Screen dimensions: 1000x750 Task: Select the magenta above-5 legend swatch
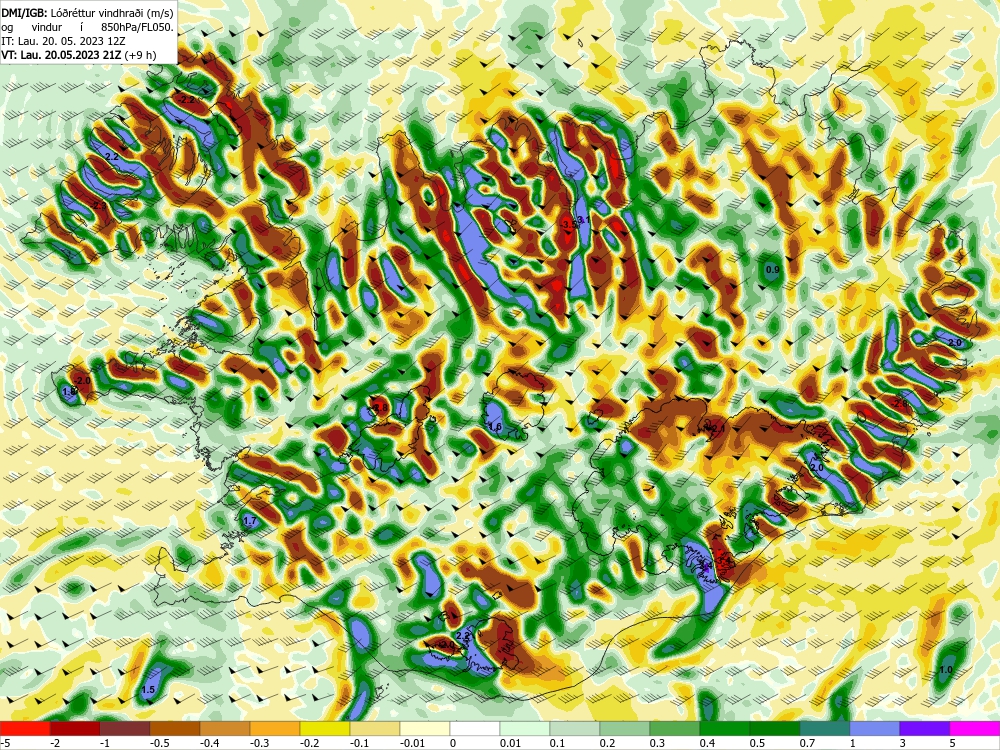click(975, 728)
